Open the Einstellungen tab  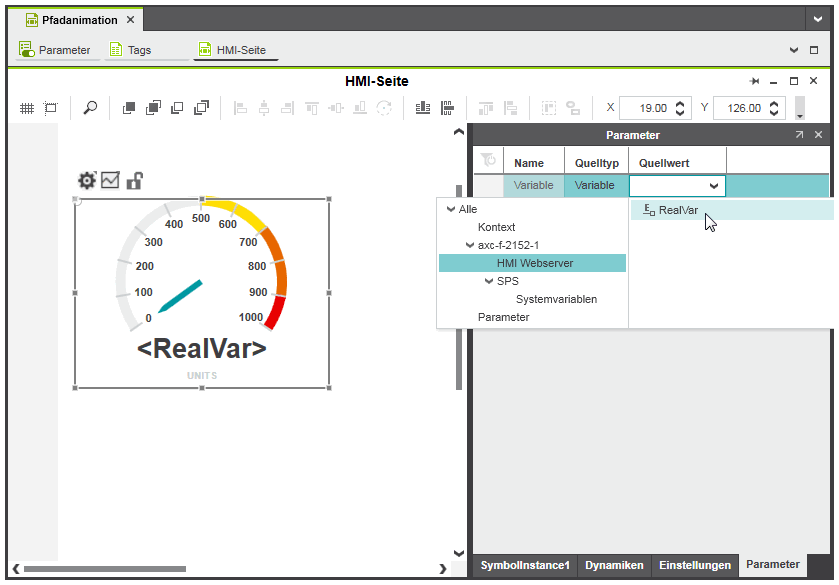(x=694, y=565)
